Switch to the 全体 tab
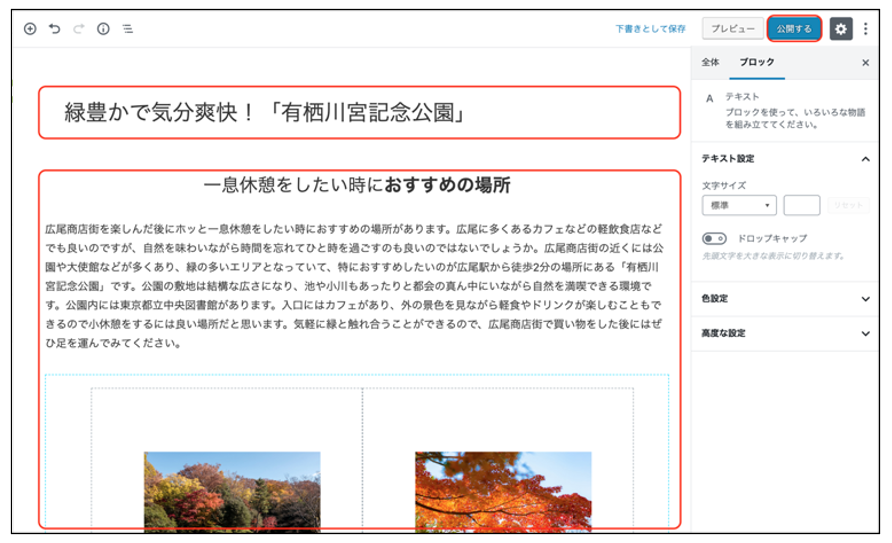Viewport: 892px width, 543px height. 710,62
